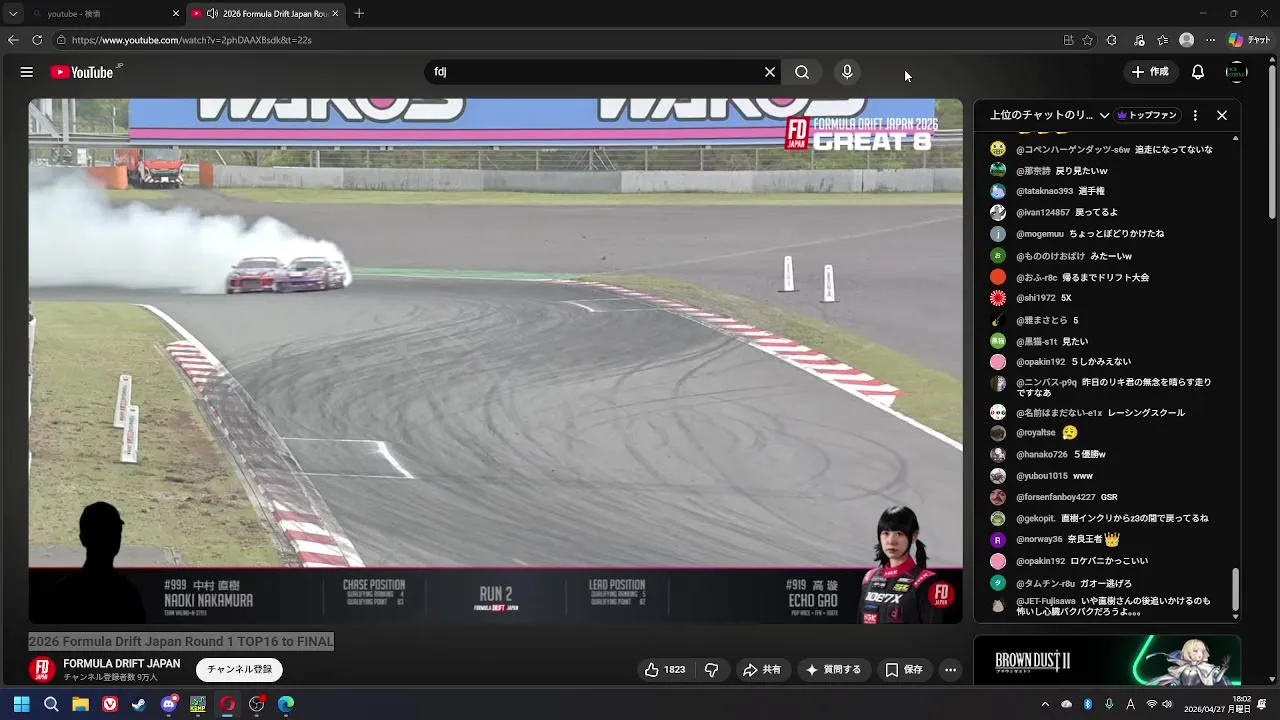Viewport: 1280px width, 720px height.
Task: Open Discord from the taskbar
Action: (169, 704)
